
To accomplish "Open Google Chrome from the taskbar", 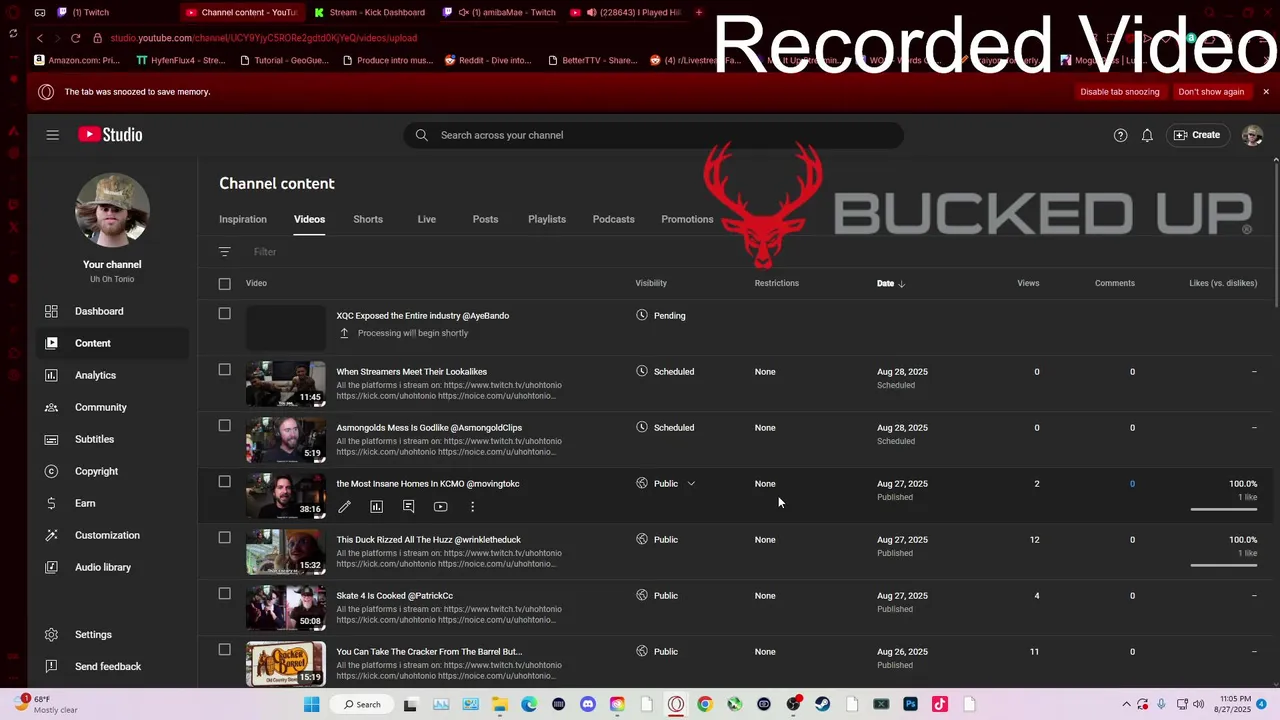I will 705,704.
